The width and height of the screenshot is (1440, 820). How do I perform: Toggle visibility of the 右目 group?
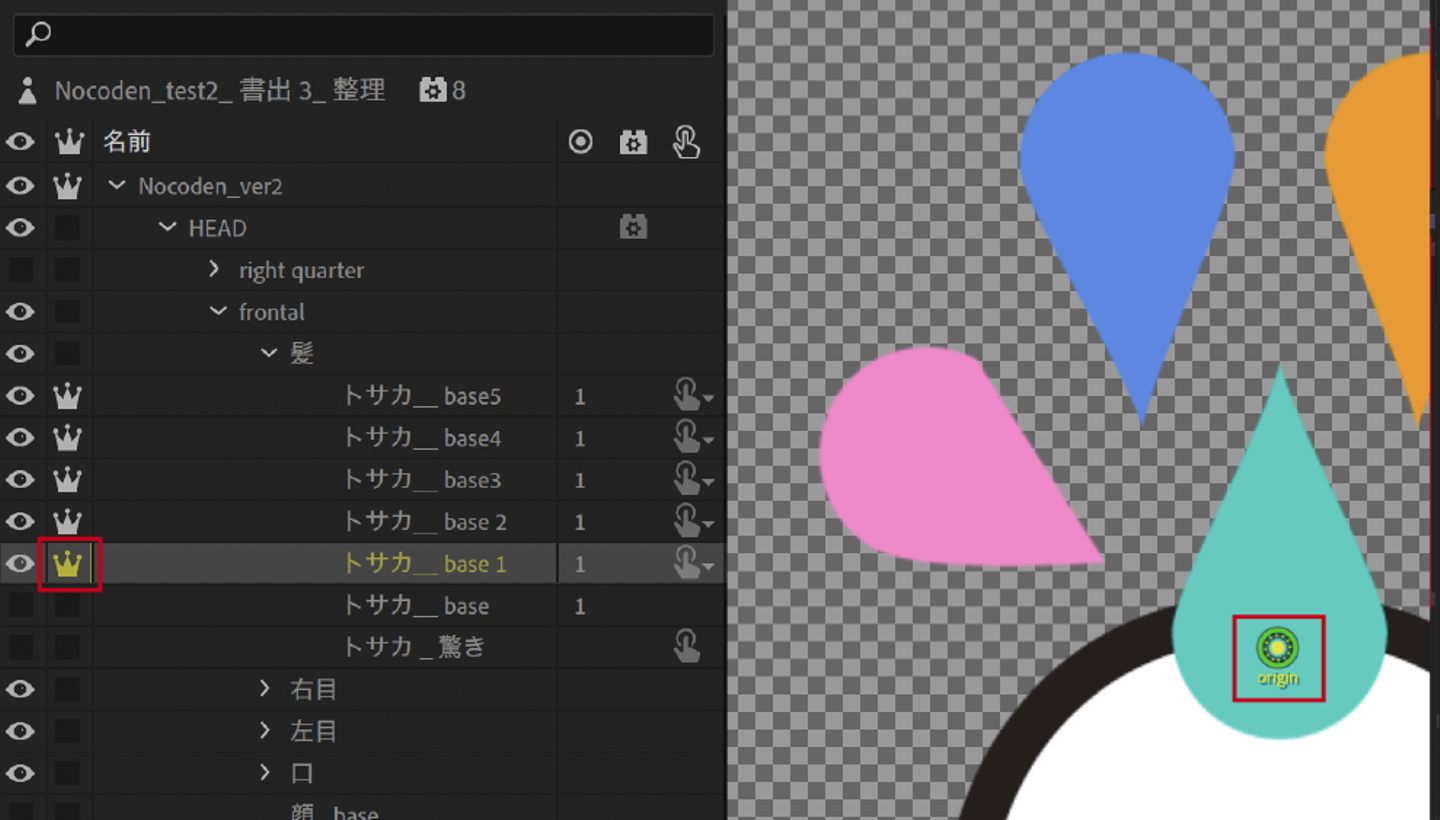(x=20, y=690)
